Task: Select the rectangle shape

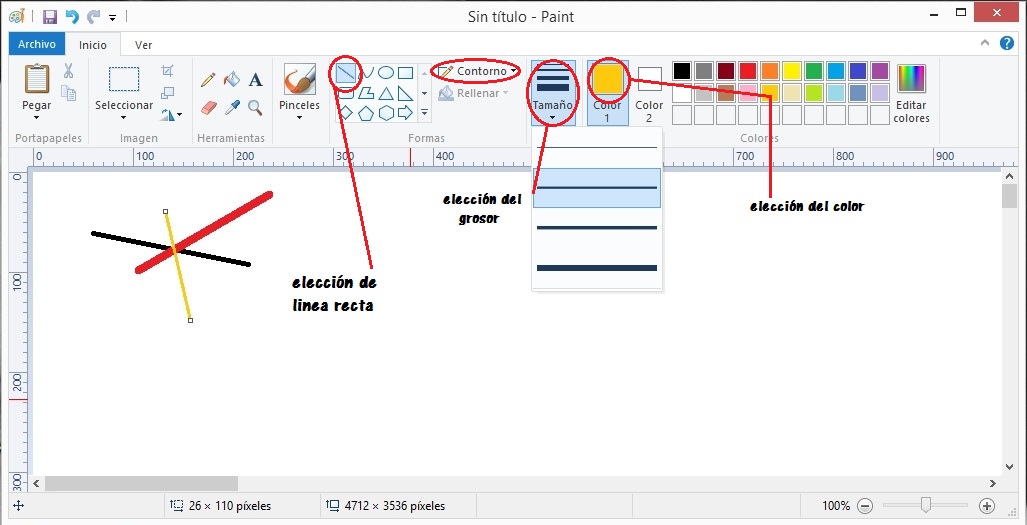Action: [406, 73]
